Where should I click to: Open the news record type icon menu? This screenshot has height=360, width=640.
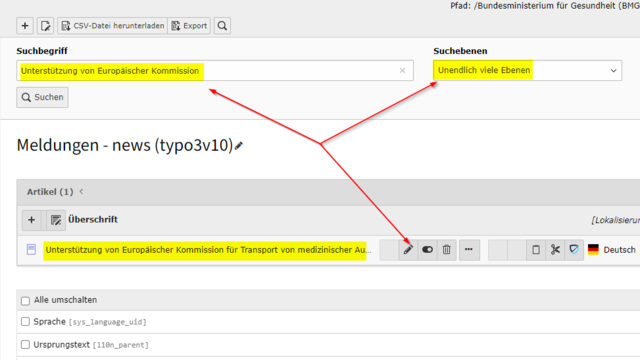[31, 249]
